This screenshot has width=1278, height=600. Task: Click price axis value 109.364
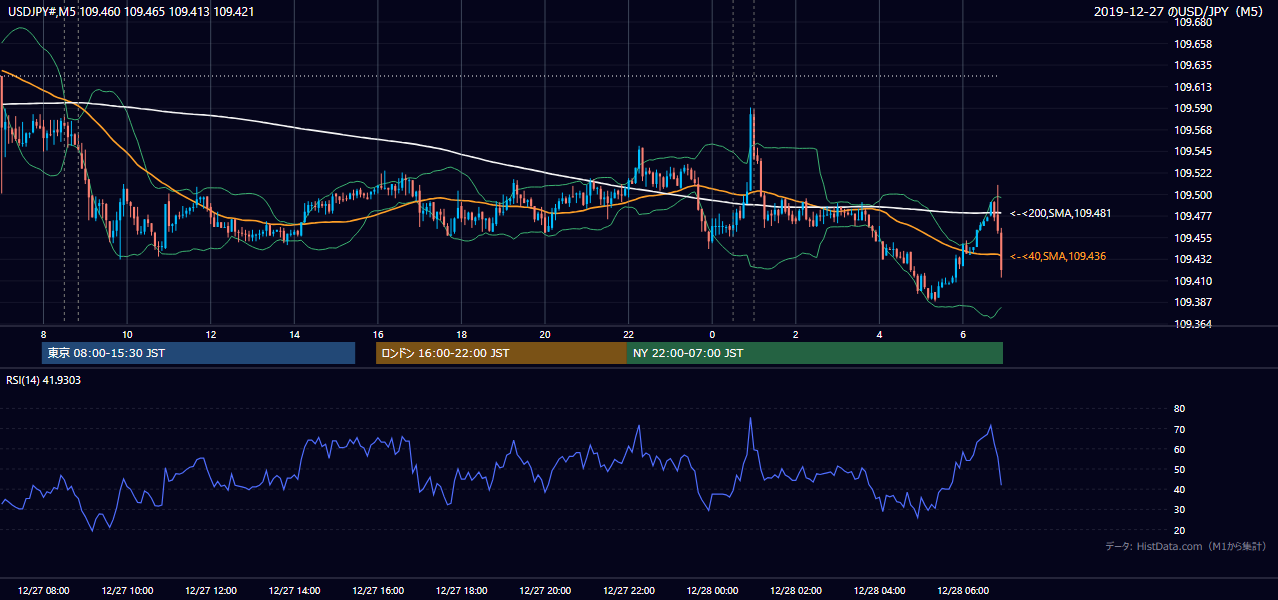click(x=1193, y=324)
